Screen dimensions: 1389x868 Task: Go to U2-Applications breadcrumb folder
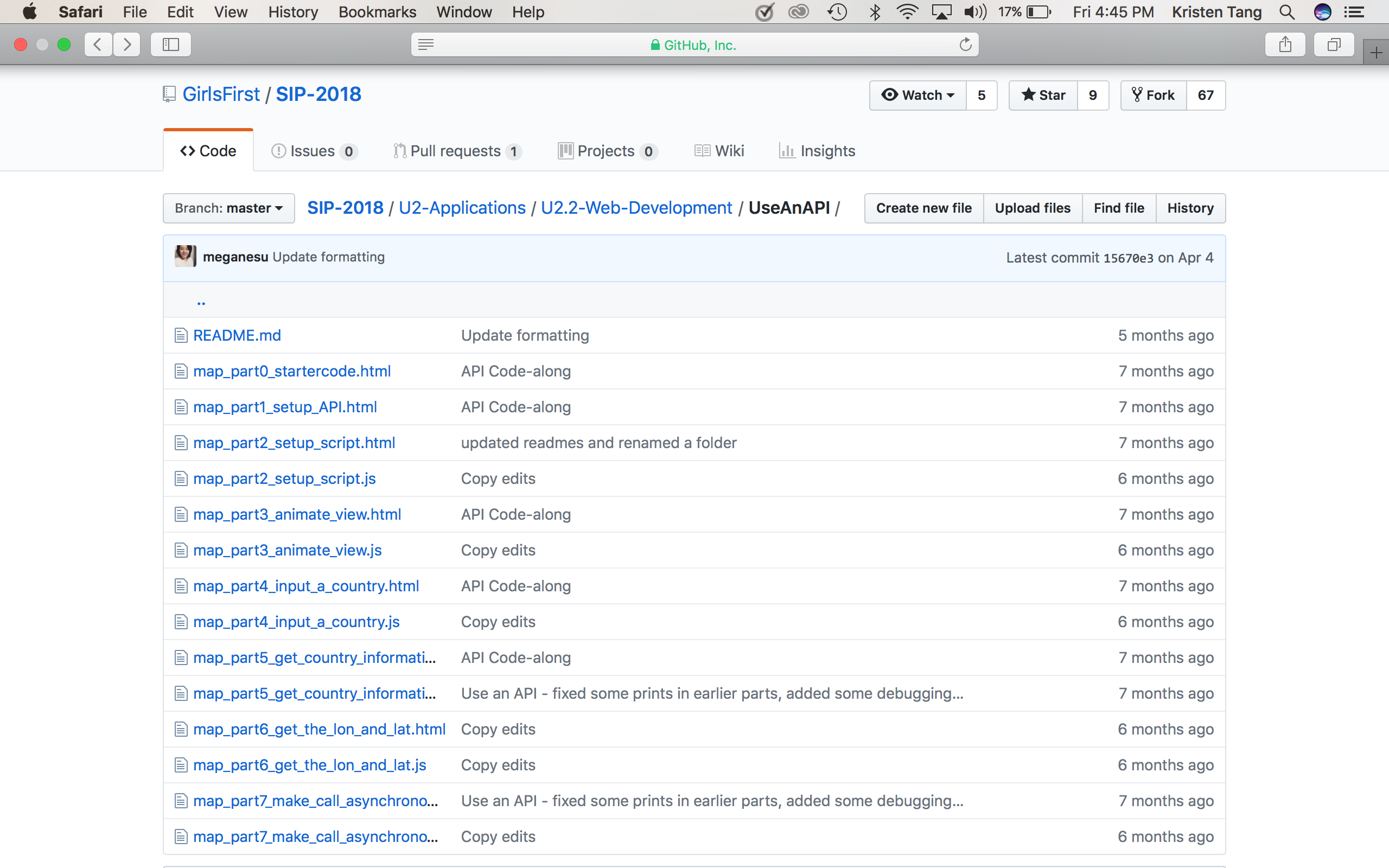coord(462,208)
